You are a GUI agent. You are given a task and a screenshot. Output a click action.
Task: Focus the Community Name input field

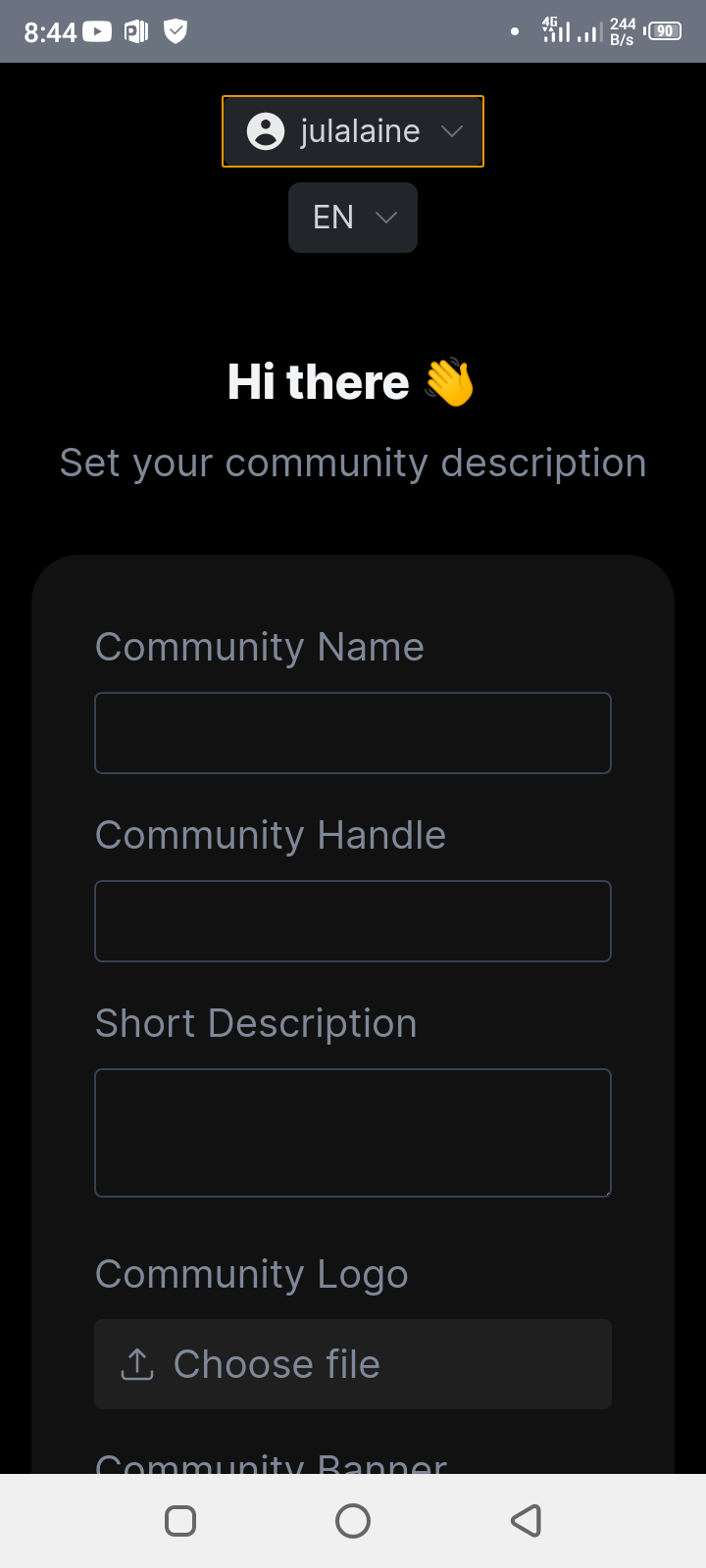pos(353,733)
